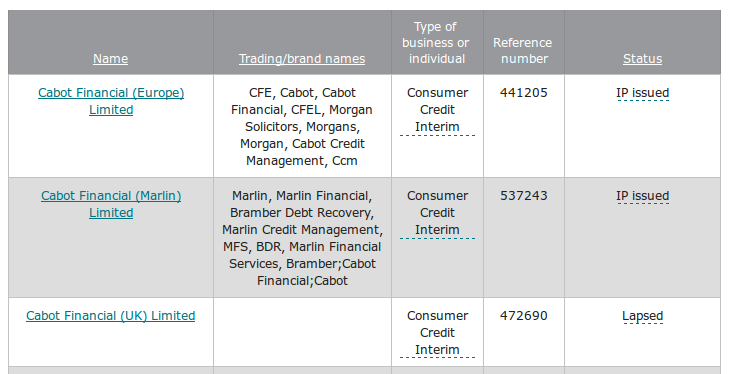Select reference number 472690 cell
This screenshot has width=730, height=374.
pyautogui.click(x=524, y=332)
